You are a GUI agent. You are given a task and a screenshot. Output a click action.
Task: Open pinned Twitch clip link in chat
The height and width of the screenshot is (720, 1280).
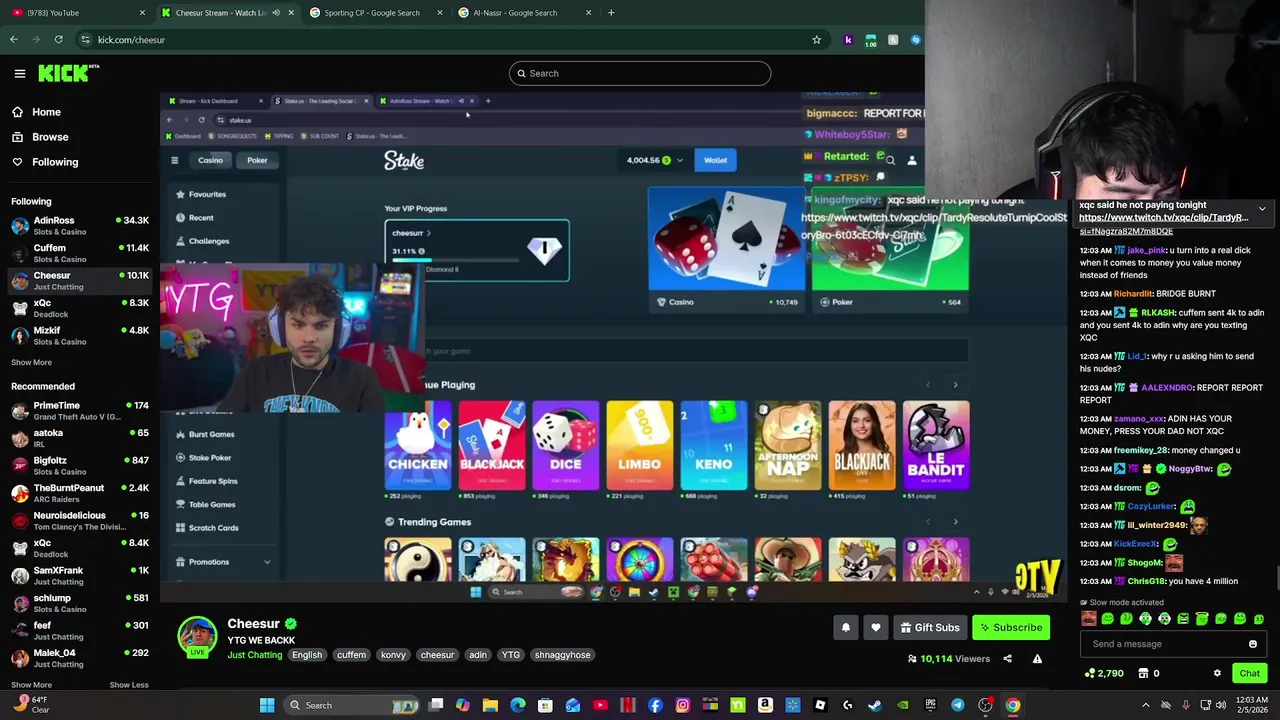[1163, 218]
